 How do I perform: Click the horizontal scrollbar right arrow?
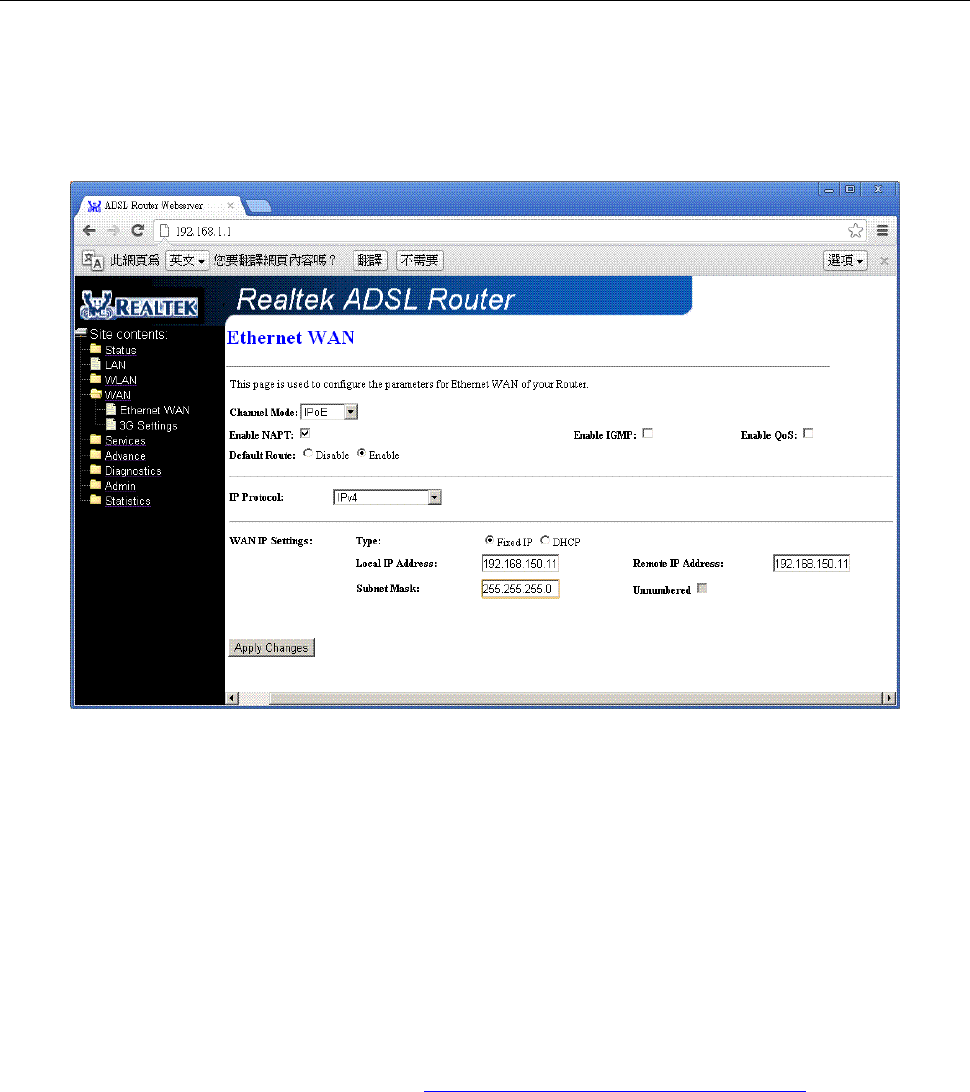pyautogui.click(x=889, y=698)
